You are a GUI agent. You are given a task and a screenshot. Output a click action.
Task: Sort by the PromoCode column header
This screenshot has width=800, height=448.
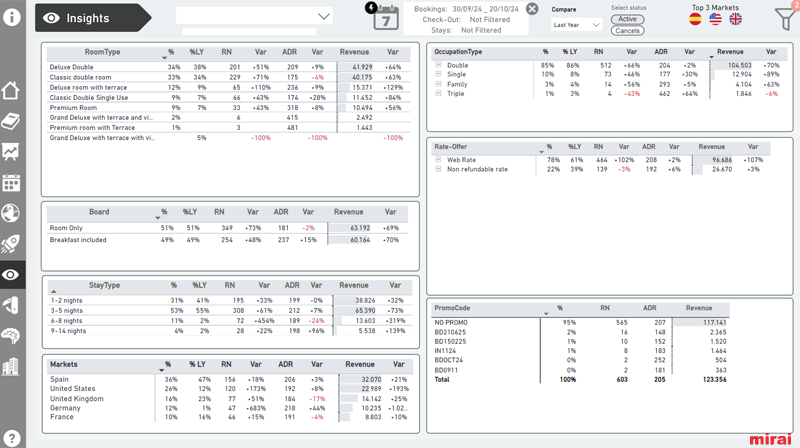pyautogui.click(x=452, y=308)
